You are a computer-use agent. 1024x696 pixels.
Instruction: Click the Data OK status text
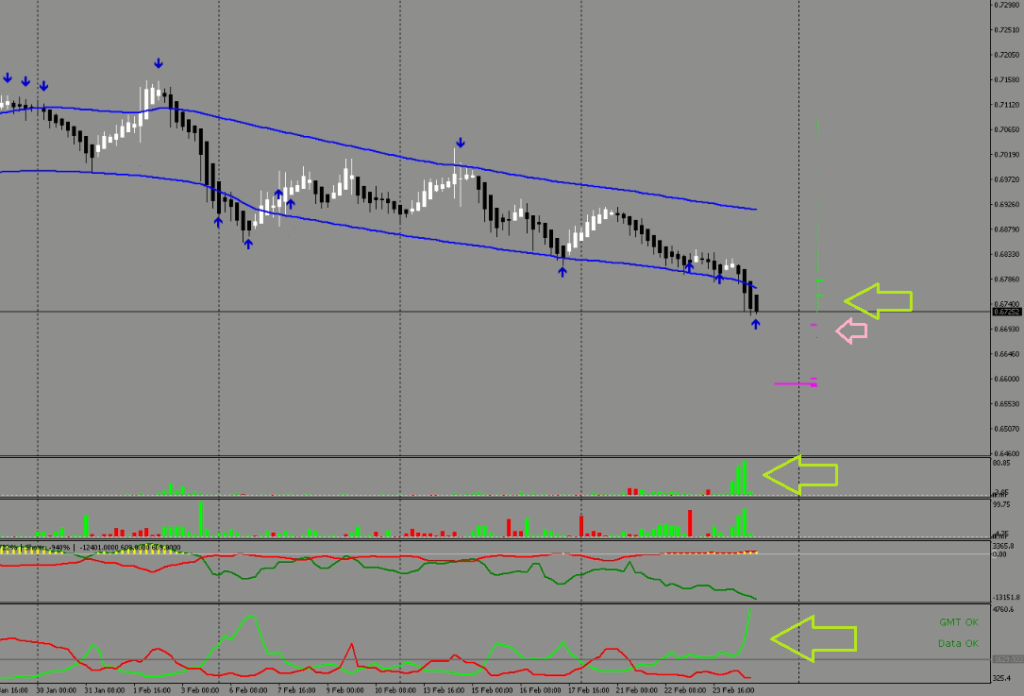958,643
